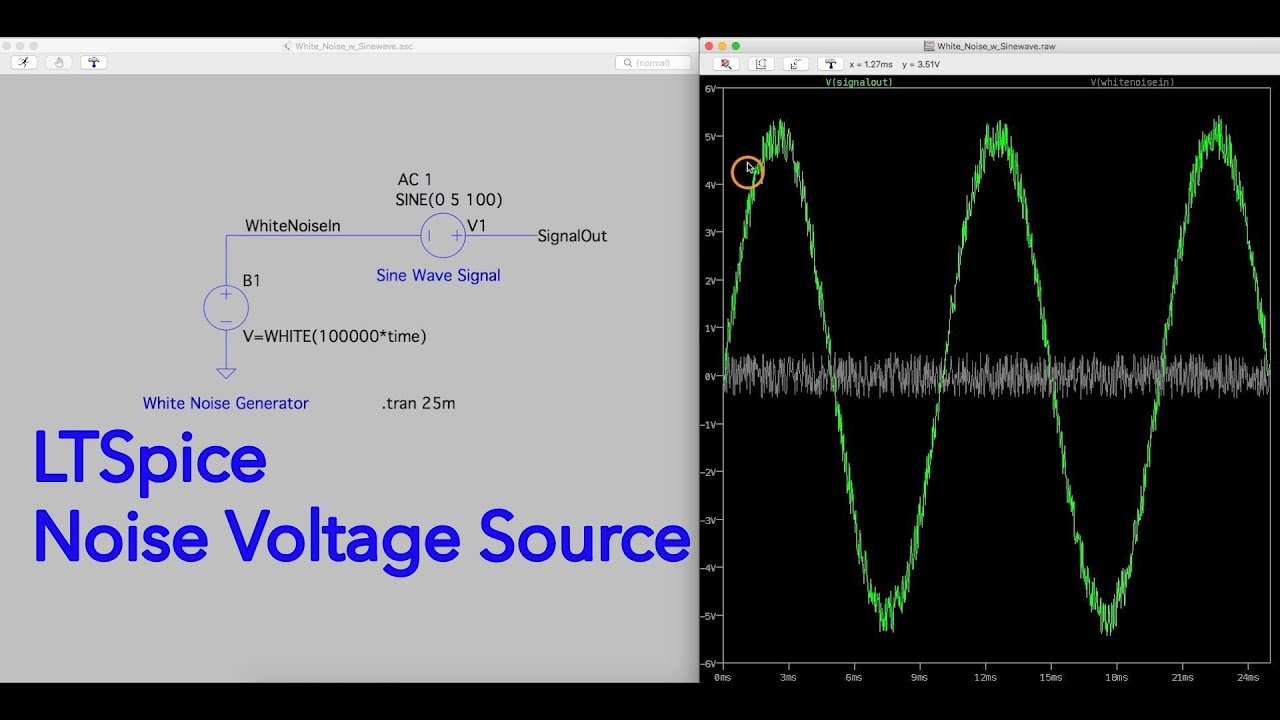Image resolution: width=1280 pixels, height=720 pixels.
Task: Click the 24ms horizontal axis label
Action: pyautogui.click(x=1248, y=678)
